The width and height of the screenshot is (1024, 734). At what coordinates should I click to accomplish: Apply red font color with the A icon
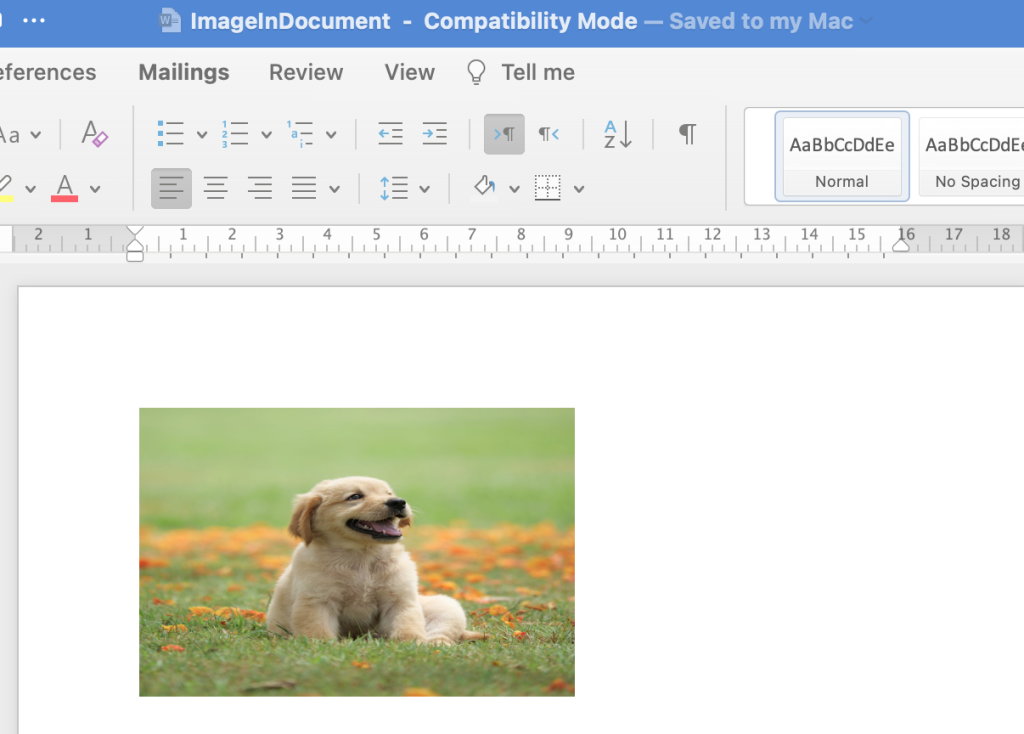(x=64, y=188)
